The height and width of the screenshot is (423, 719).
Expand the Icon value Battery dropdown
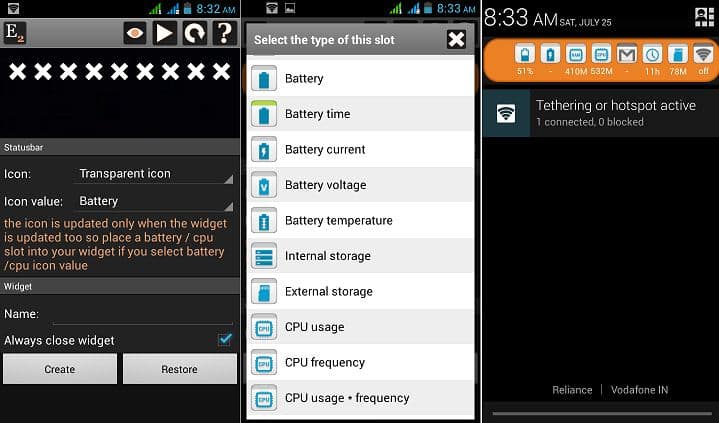tap(153, 201)
